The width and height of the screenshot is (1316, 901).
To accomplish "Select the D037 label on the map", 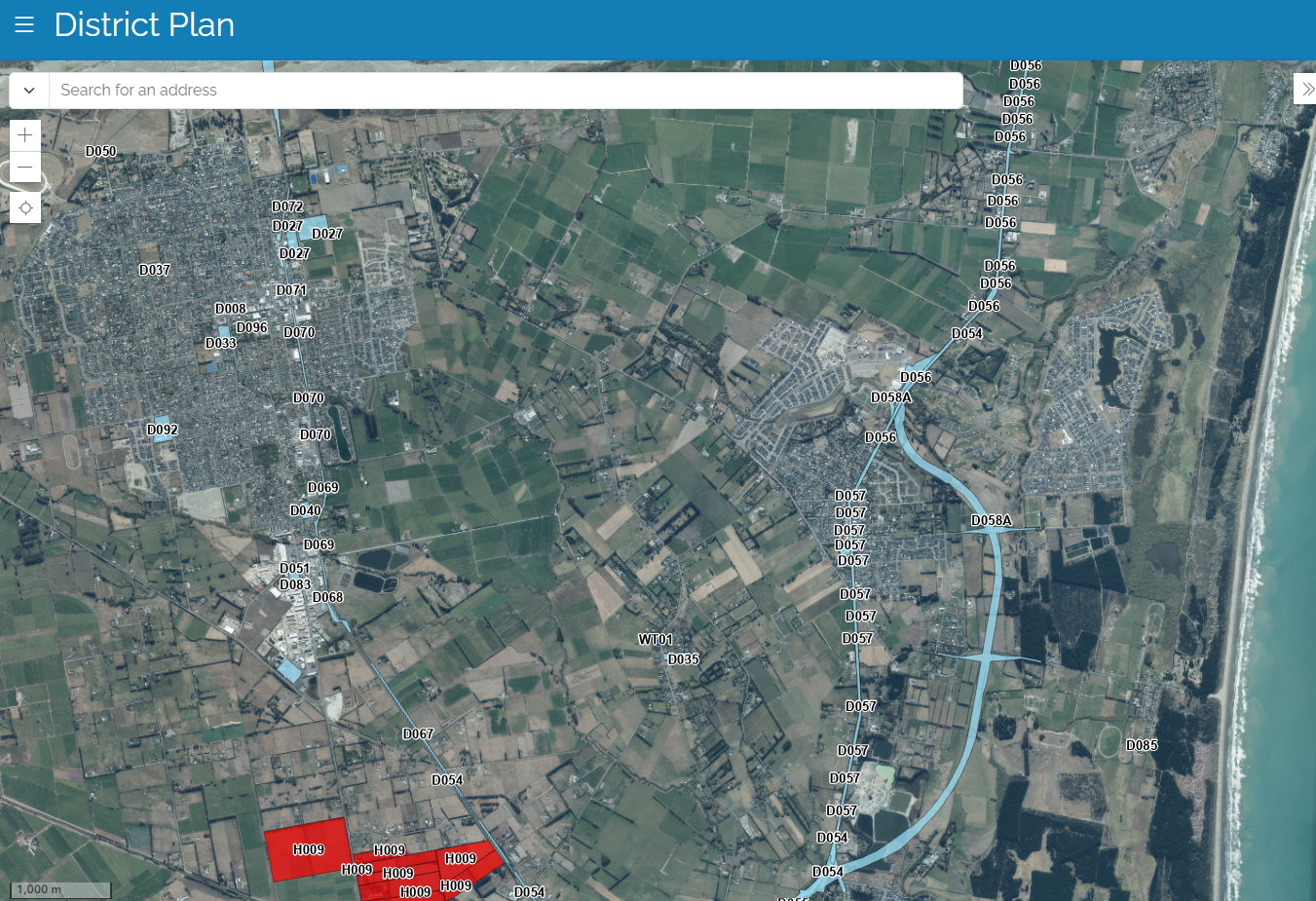I will click(x=154, y=270).
